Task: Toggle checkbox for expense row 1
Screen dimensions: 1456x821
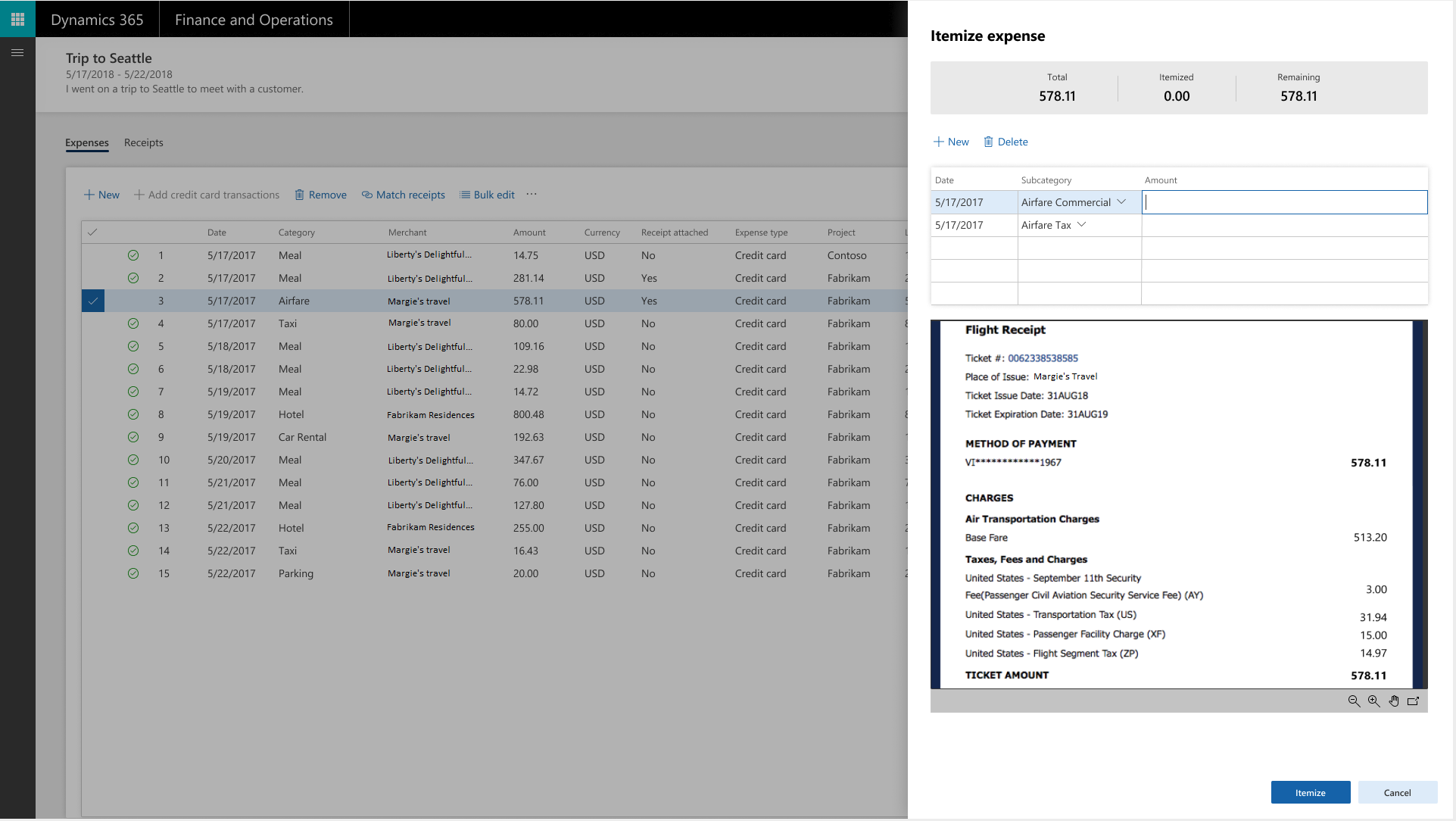Action: pyautogui.click(x=92, y=255)
